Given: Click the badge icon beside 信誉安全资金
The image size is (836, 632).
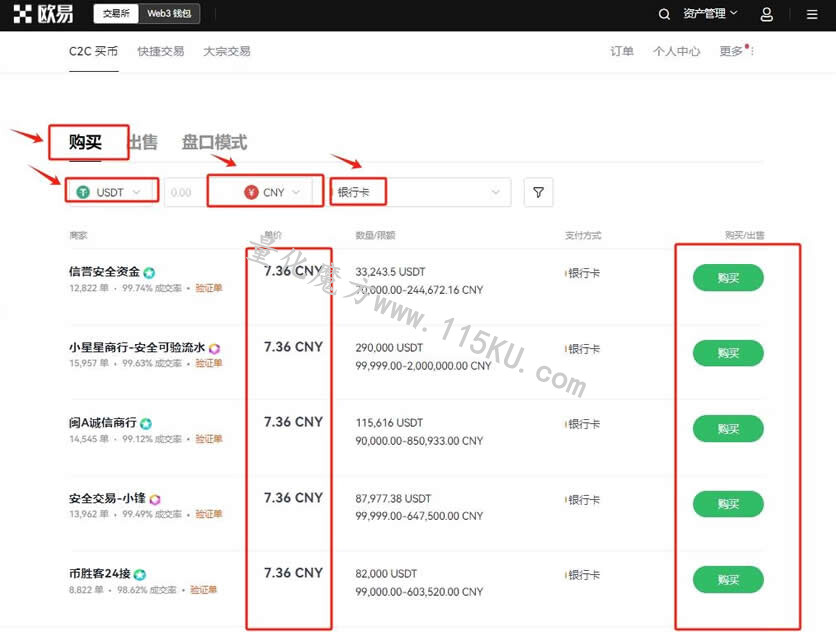Looking at the screenshot, I should (149, 273).
